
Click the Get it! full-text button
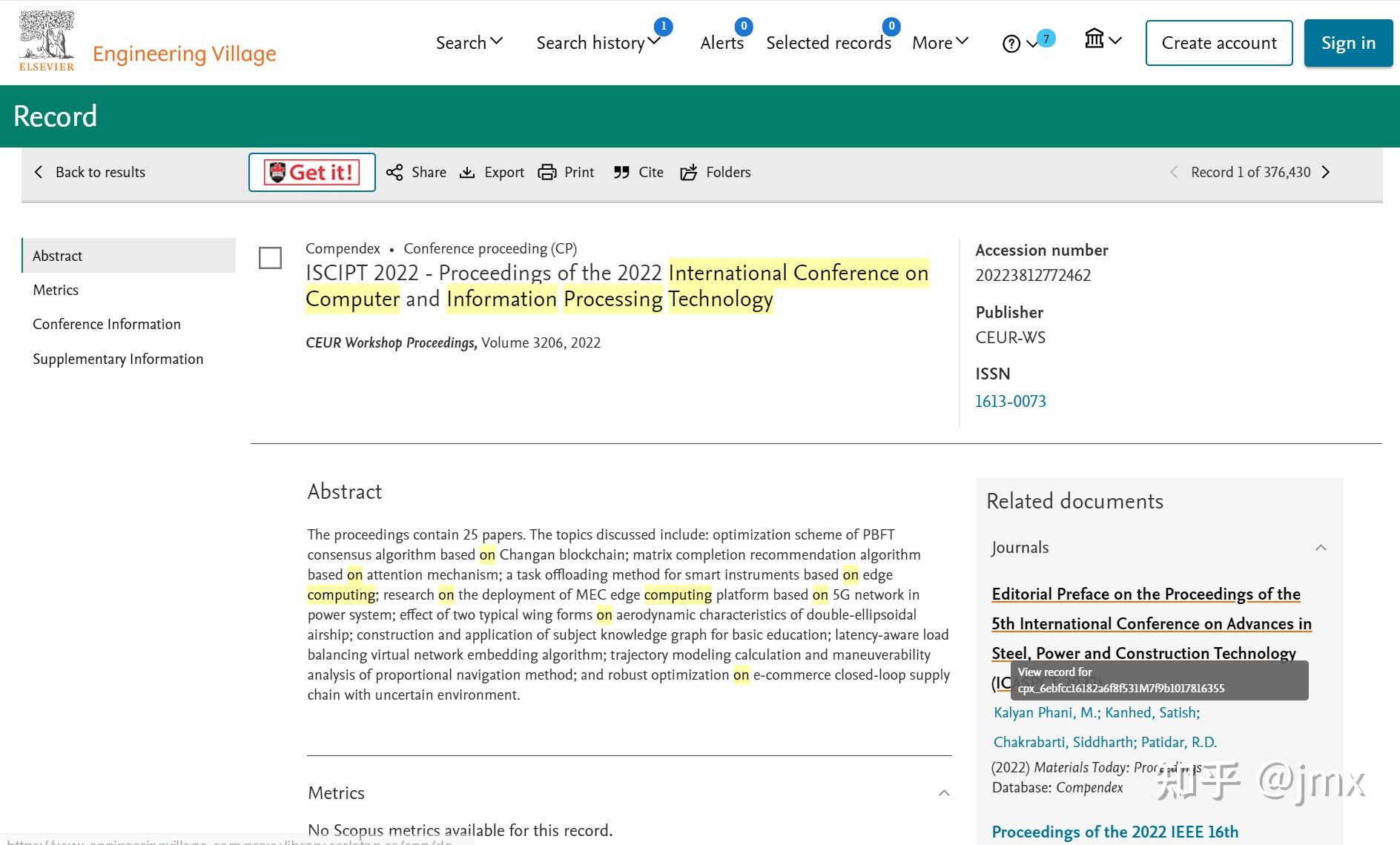(311, 172)
